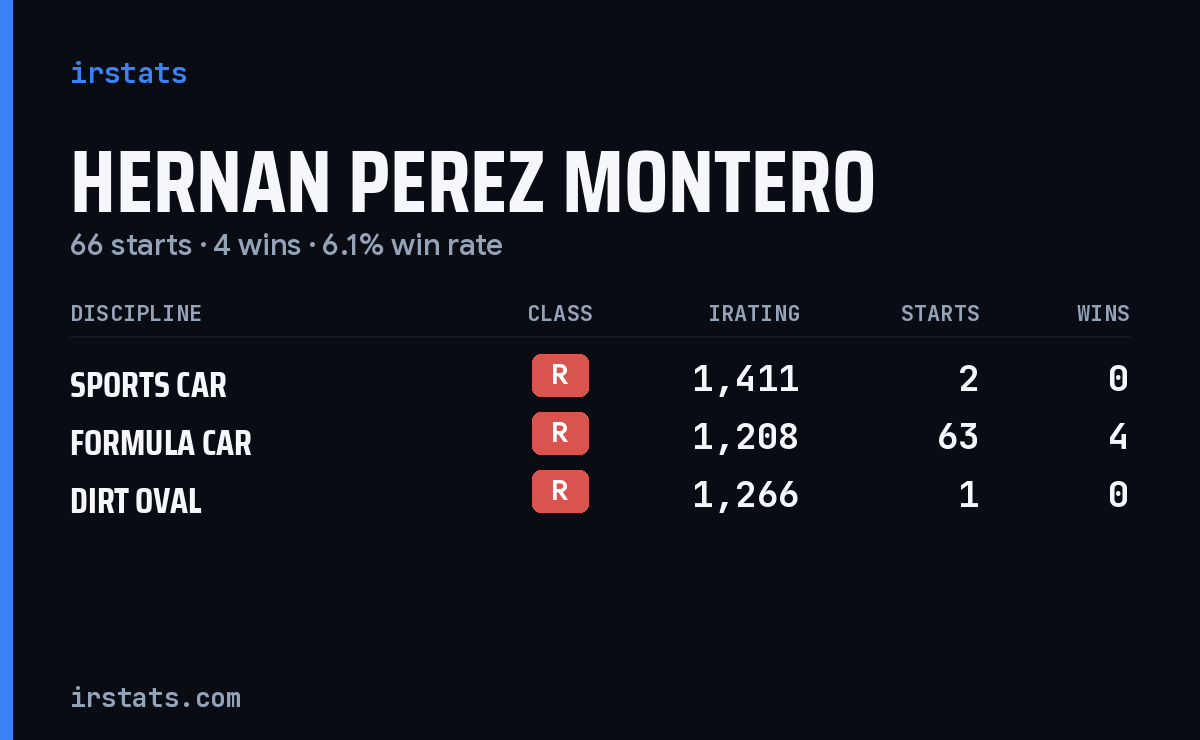Click the 1,208 iRating value
This screenshot has height=740, width=1200.
pos(746,437)
